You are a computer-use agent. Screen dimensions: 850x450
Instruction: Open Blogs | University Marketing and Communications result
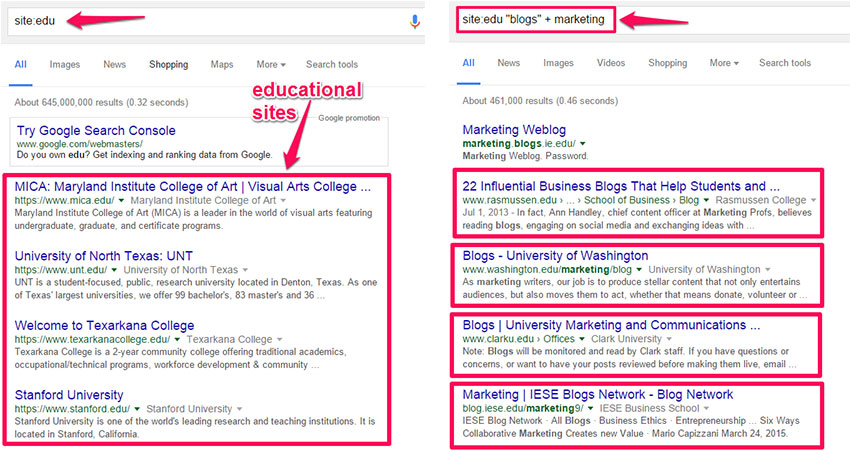pyautogui.click(x=611, y=325)
